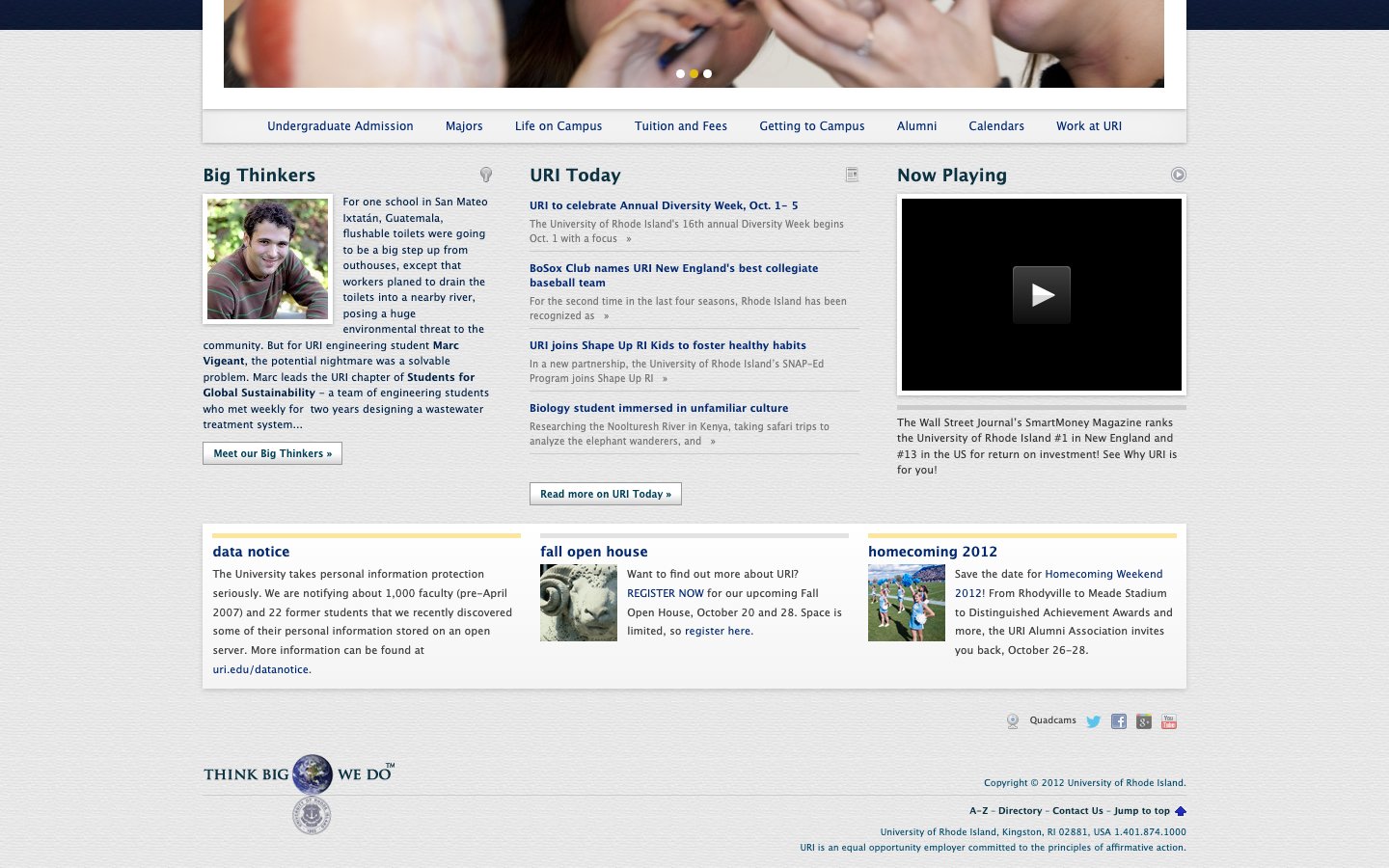Open the A–Z footer link
This screenshot has width=1389, height=868.
(978, 811)
